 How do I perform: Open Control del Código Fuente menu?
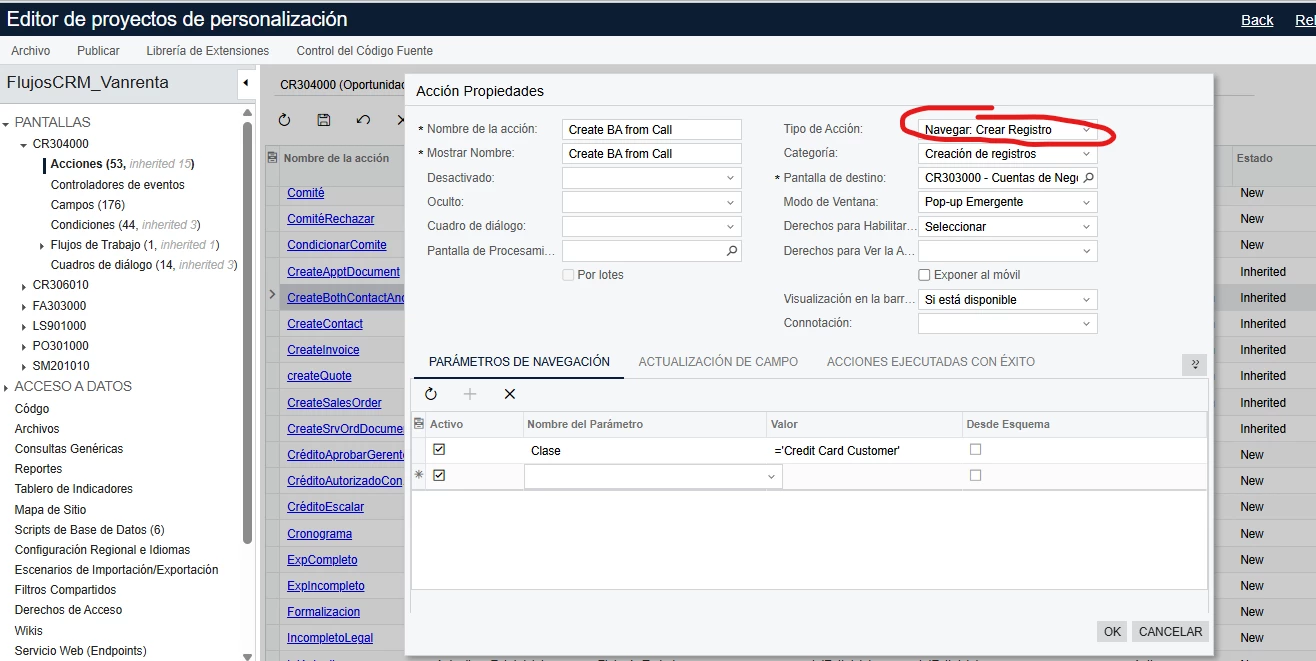pyautogui.click(x=365, y=51)
